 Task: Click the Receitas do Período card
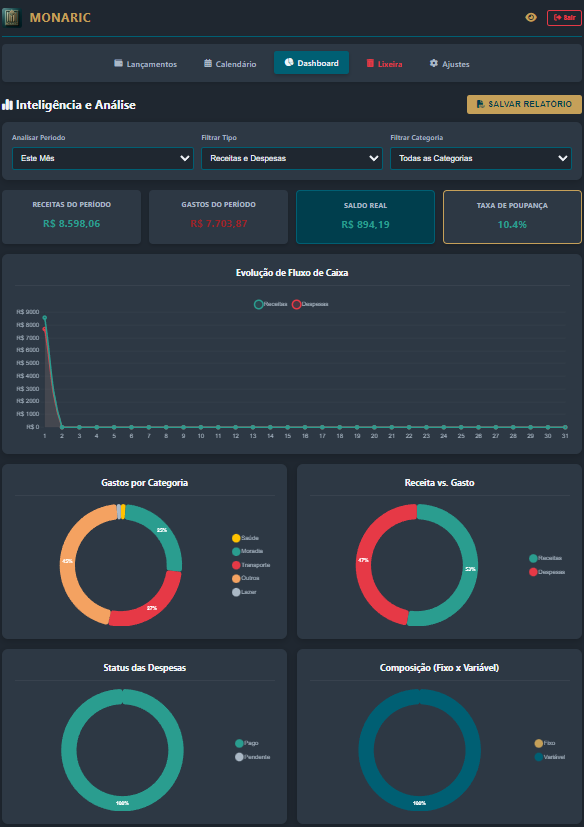click(x=72, y=217)
